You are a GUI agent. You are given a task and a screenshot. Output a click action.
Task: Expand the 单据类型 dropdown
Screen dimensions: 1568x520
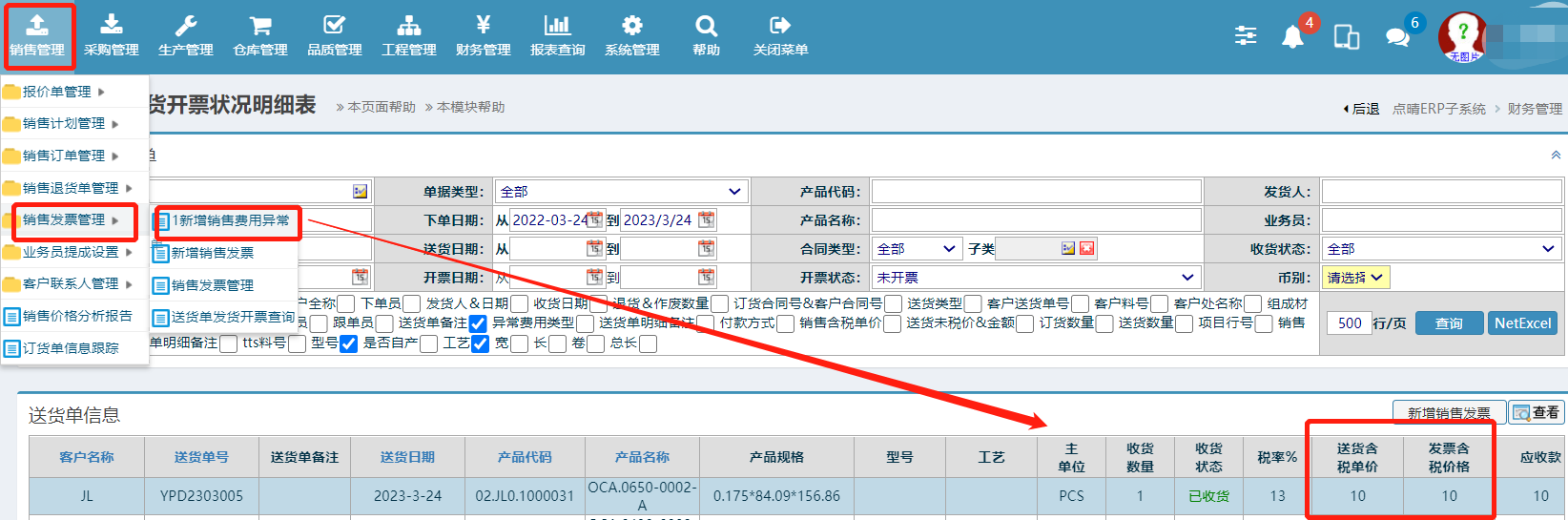621,192
